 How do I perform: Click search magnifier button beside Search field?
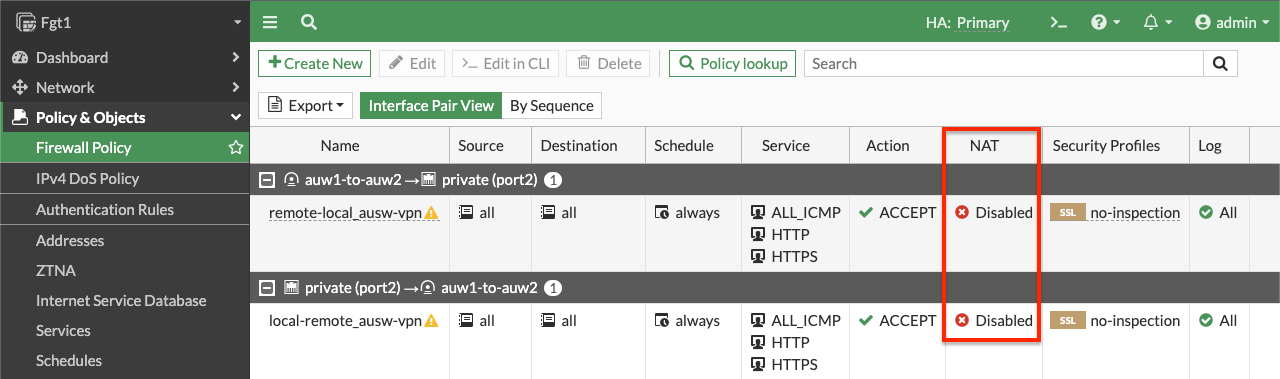coord(1220,63)
